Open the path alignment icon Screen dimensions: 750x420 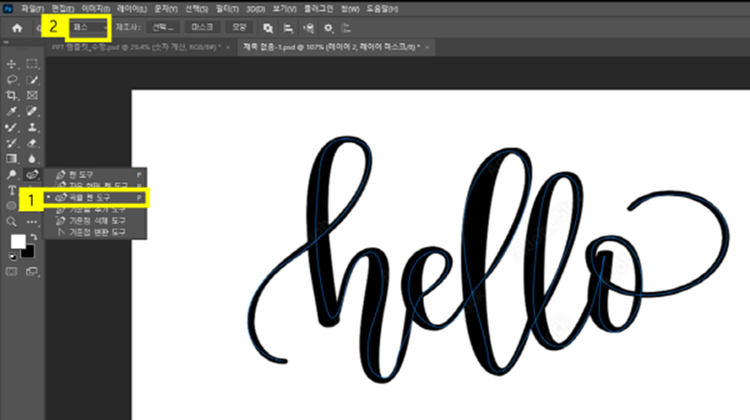click(288, 28)
